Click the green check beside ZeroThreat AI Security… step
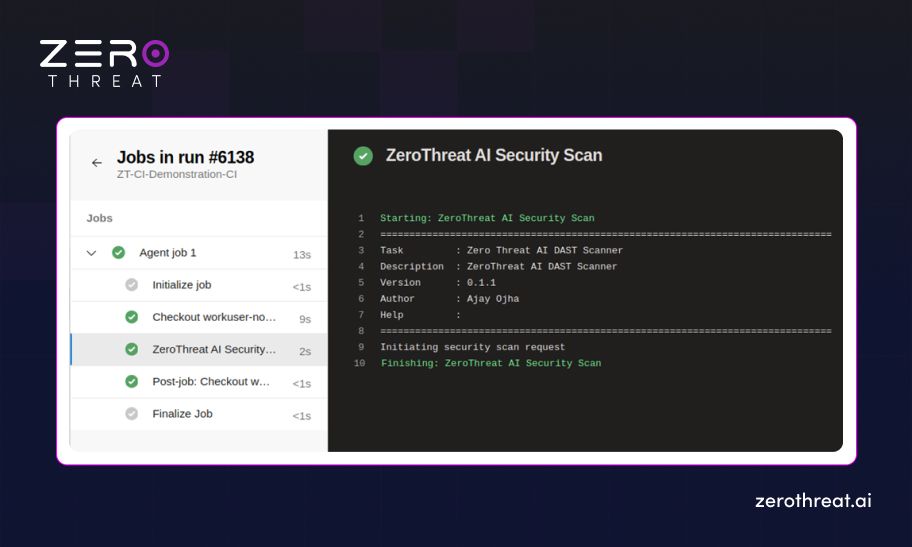The height and width of the screenshot is (547, 912). (x=132, y=349)
